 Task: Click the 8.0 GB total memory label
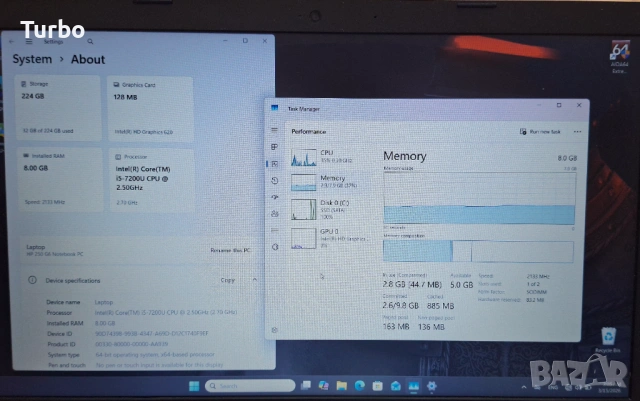567,158
